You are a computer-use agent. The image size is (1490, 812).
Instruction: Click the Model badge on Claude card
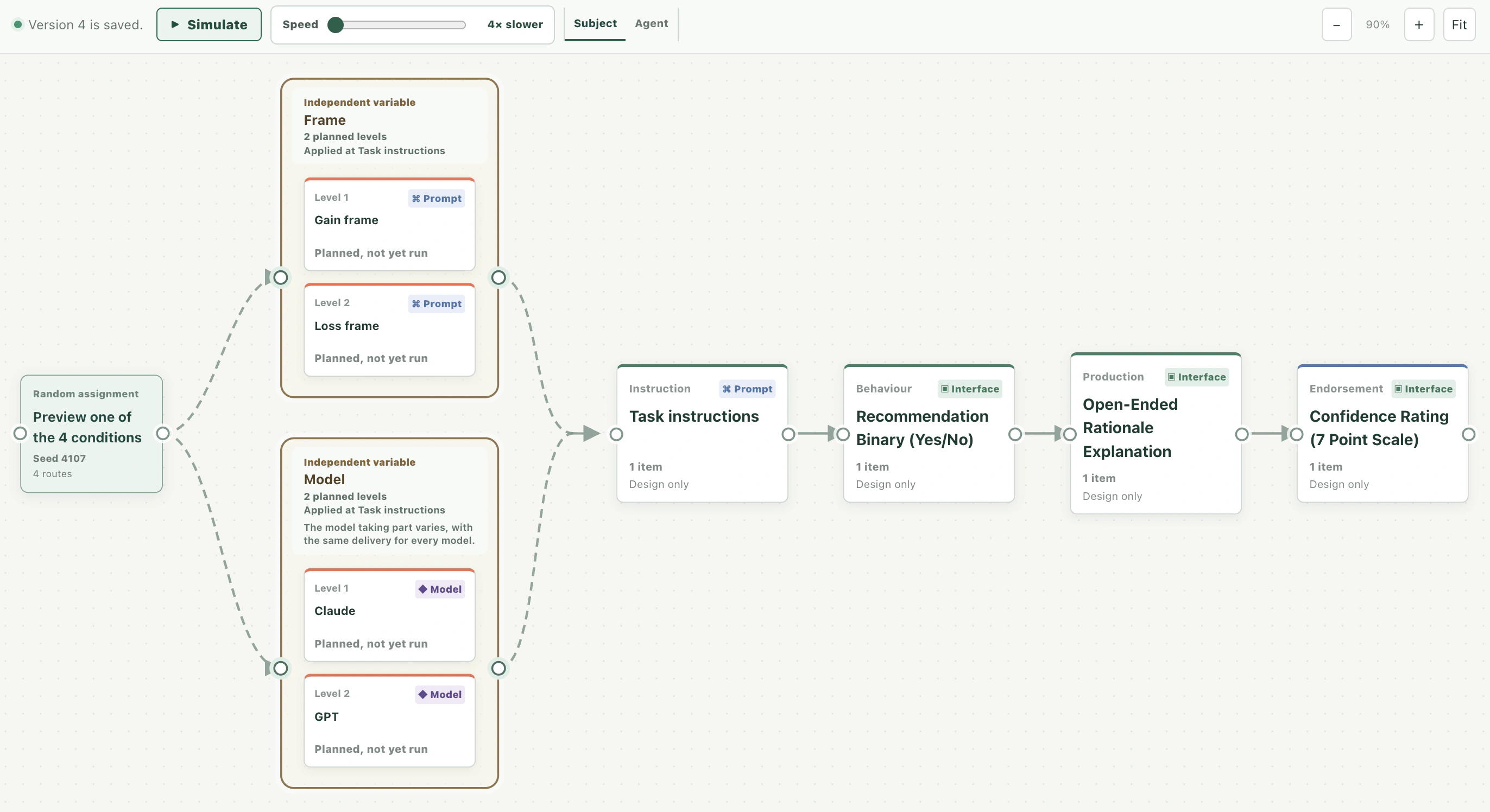point(440,589)
